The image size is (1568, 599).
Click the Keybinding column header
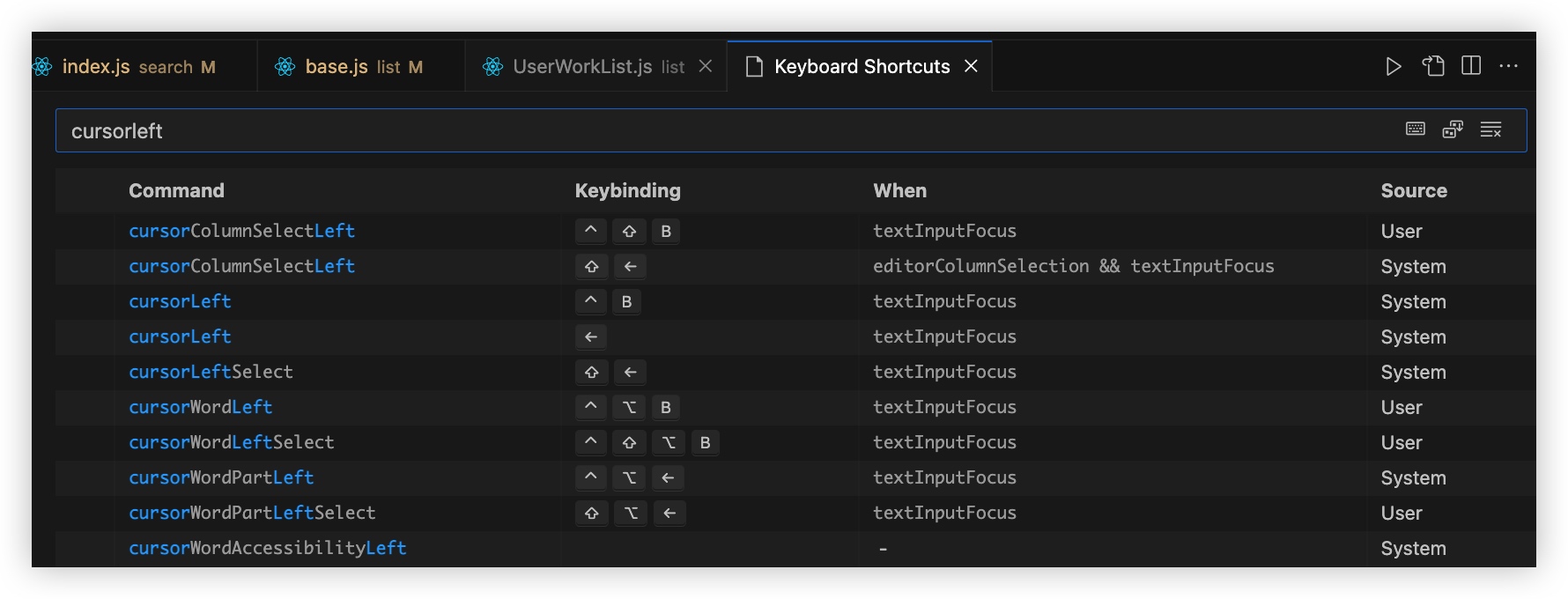coord(627,191)
